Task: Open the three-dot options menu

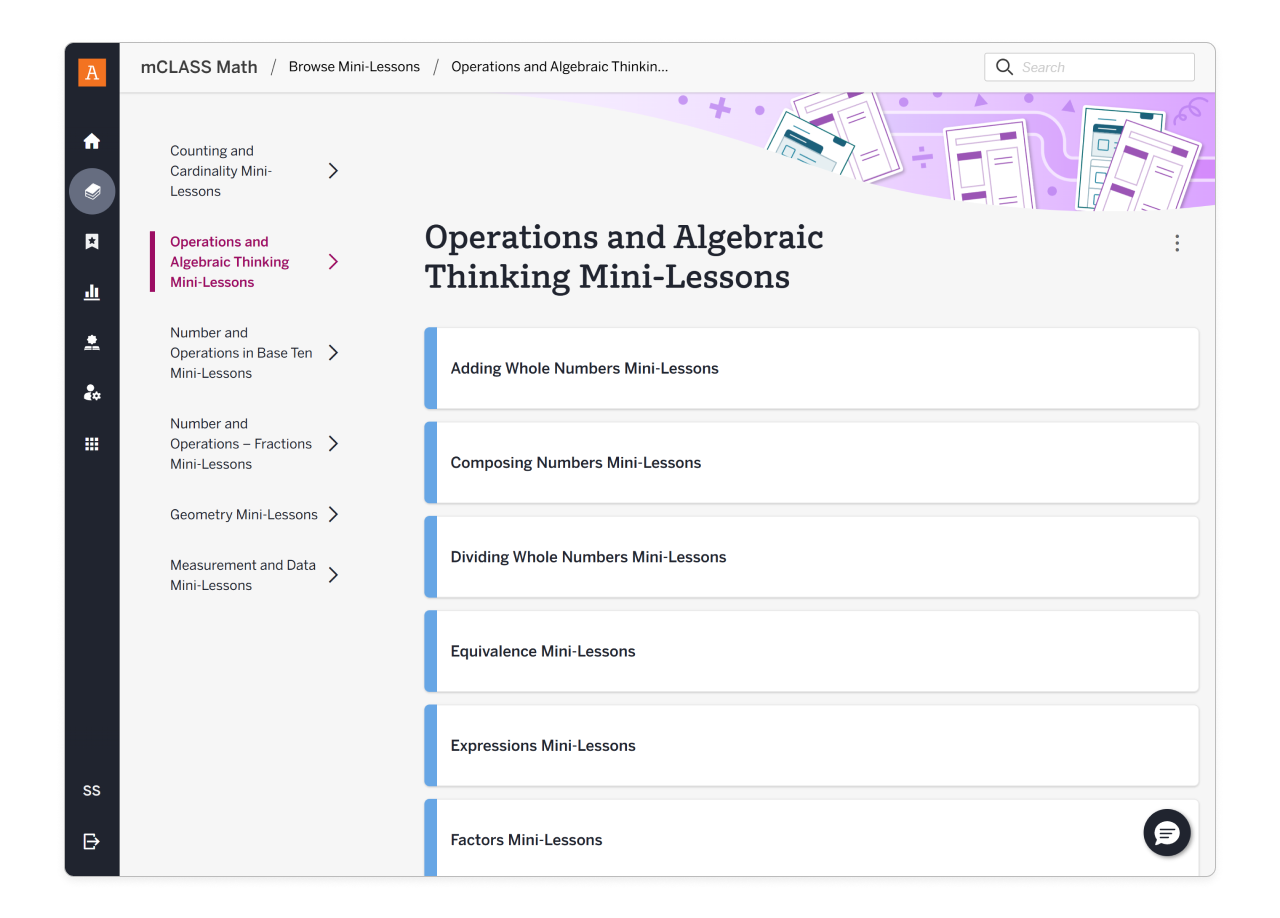Action: [1177, 243]
